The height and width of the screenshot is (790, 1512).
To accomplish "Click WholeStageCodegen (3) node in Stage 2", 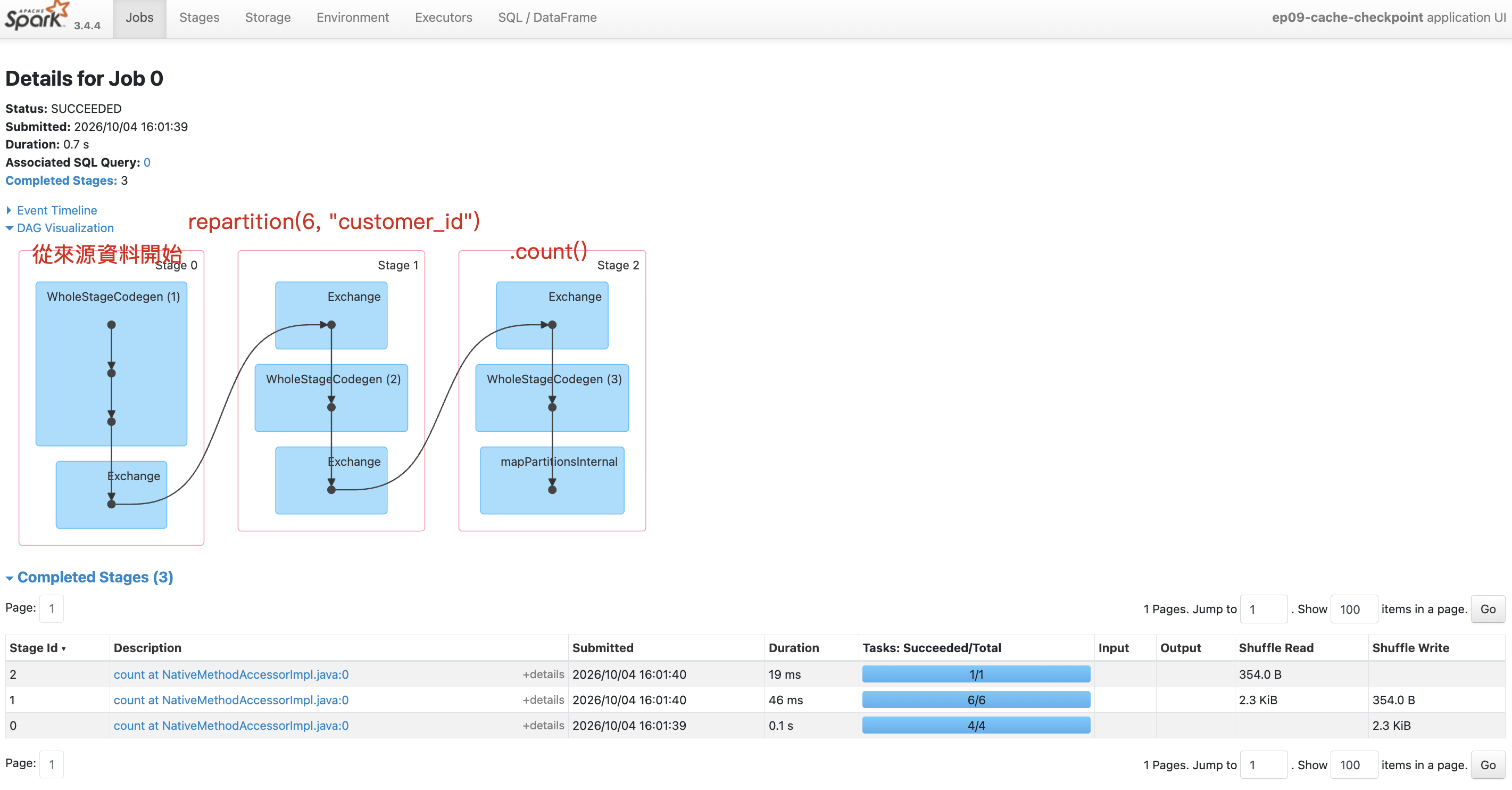I will [552, 398].
